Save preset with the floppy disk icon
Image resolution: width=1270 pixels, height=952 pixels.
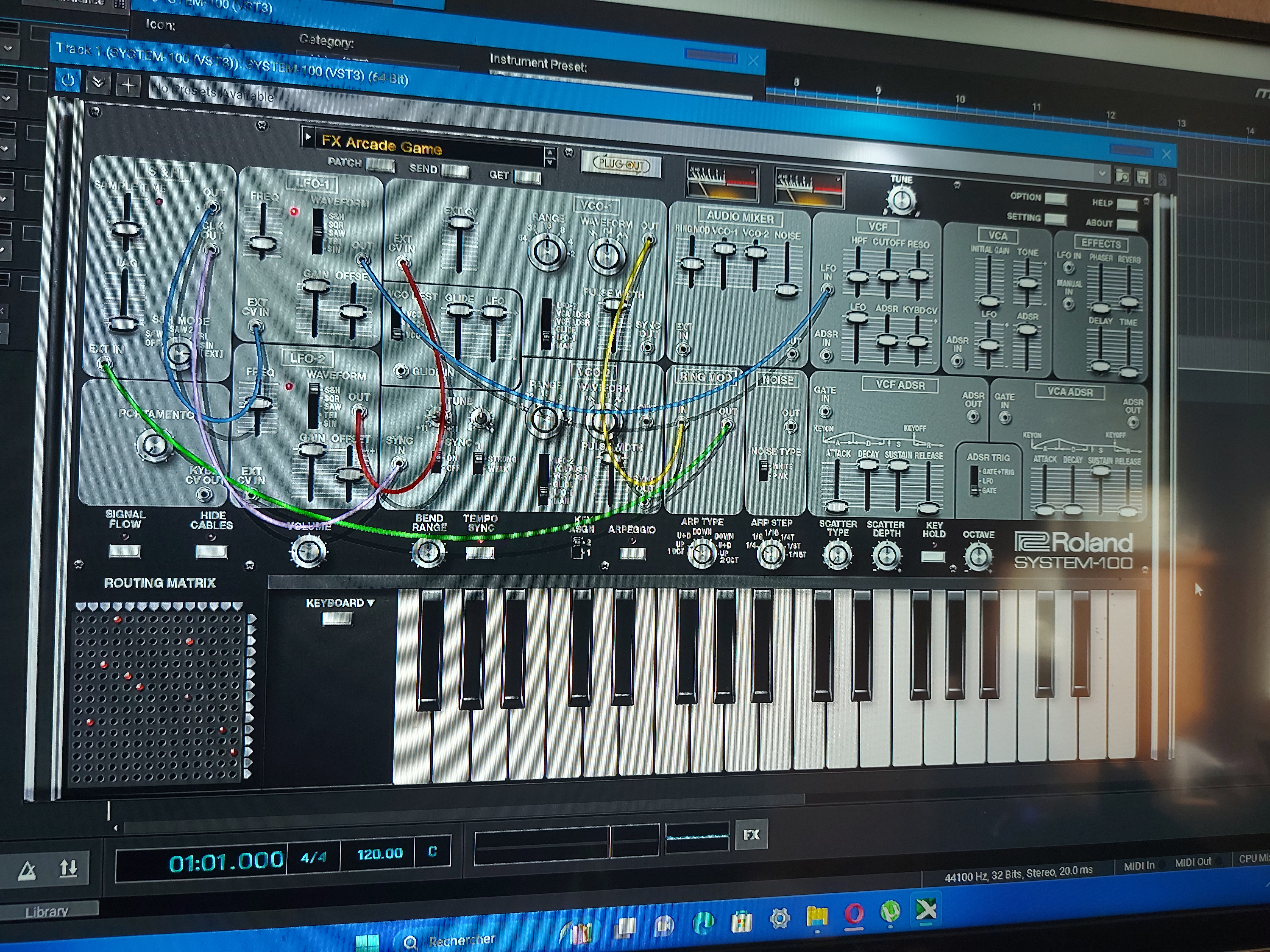(1143, 177)
